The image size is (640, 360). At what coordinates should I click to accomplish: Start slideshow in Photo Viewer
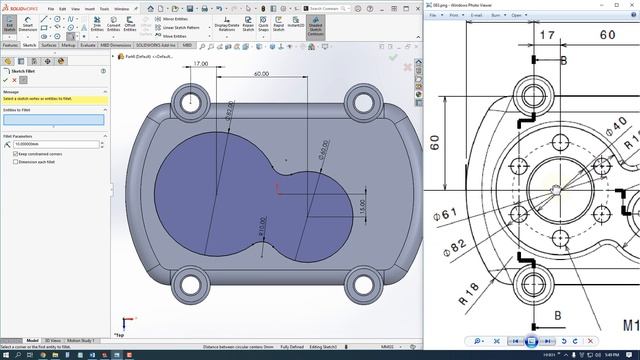pyautogui.click(x=531, y=341)
